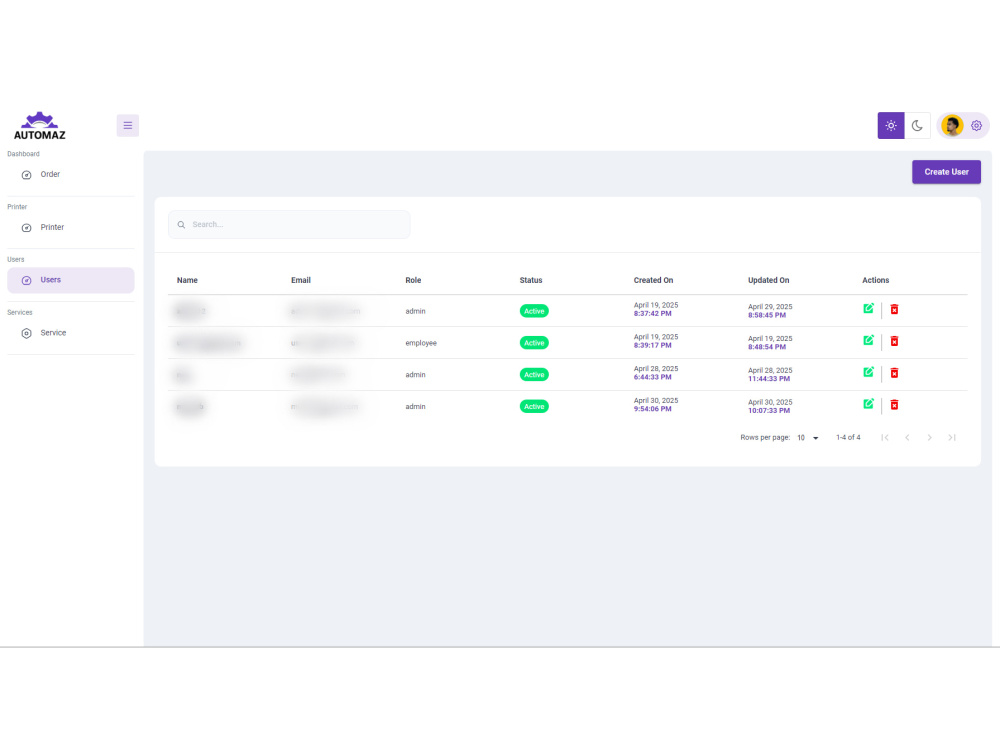Select Users in the sidebar
The height and width of the screenshot is (750, 1000).
[x=70, y=280]
